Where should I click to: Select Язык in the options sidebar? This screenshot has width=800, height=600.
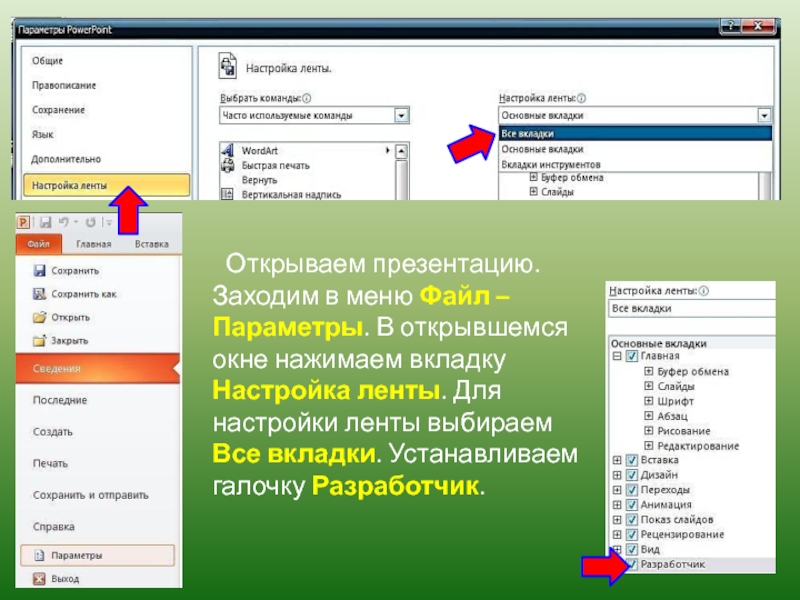42,135
